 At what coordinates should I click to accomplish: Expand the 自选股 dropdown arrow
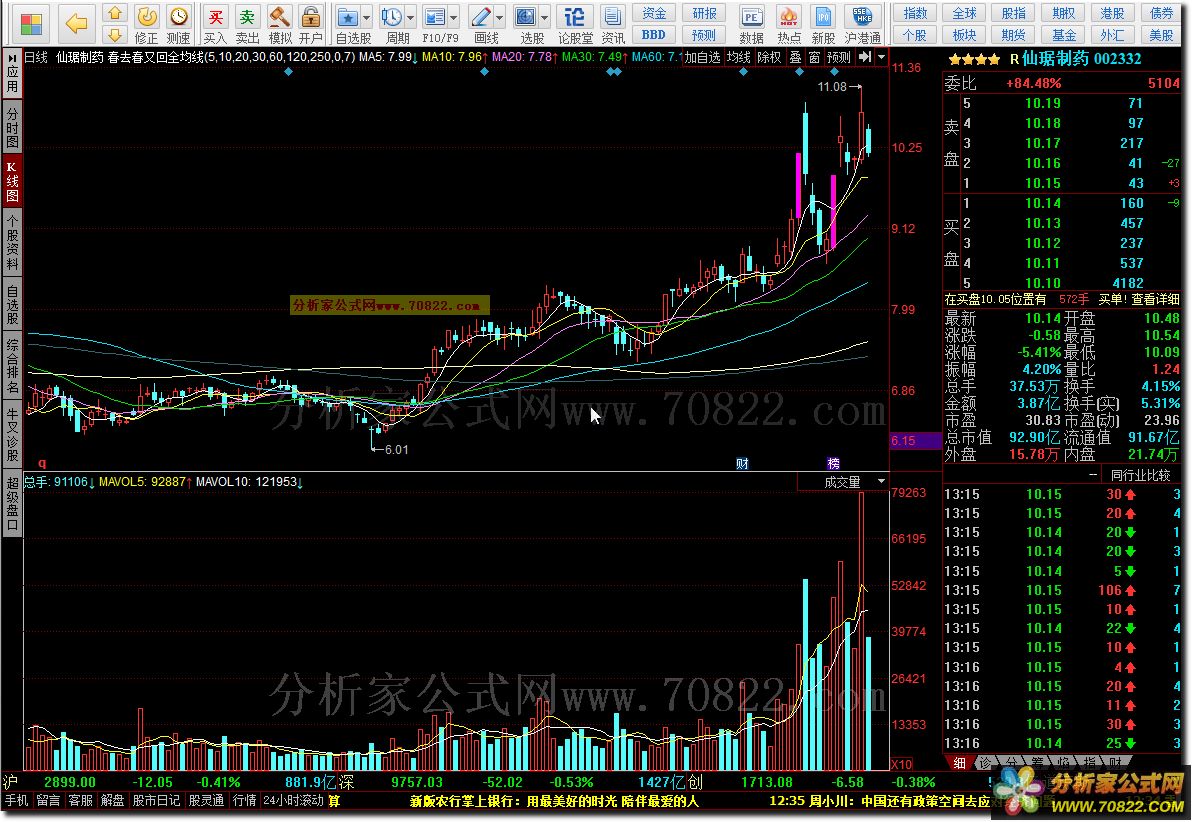pyautogui.click(x=367, y=17)
